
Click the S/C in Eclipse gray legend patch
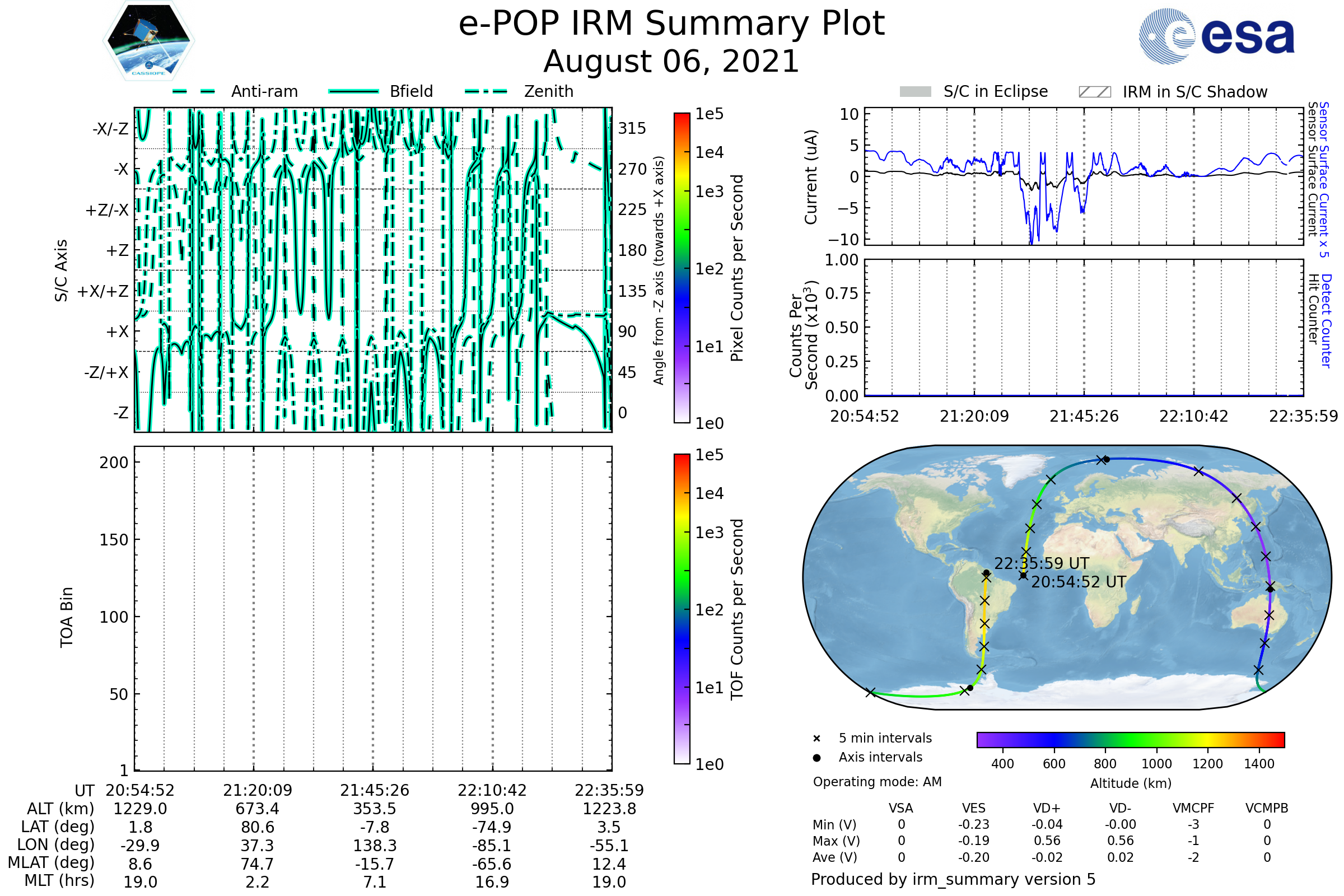[915, 92]
